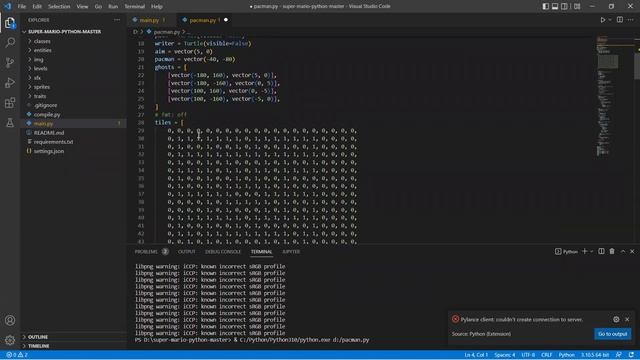Dismiss the Pylance error notification
This screenshot has width=640, height=360.
[x=627, y=319]
